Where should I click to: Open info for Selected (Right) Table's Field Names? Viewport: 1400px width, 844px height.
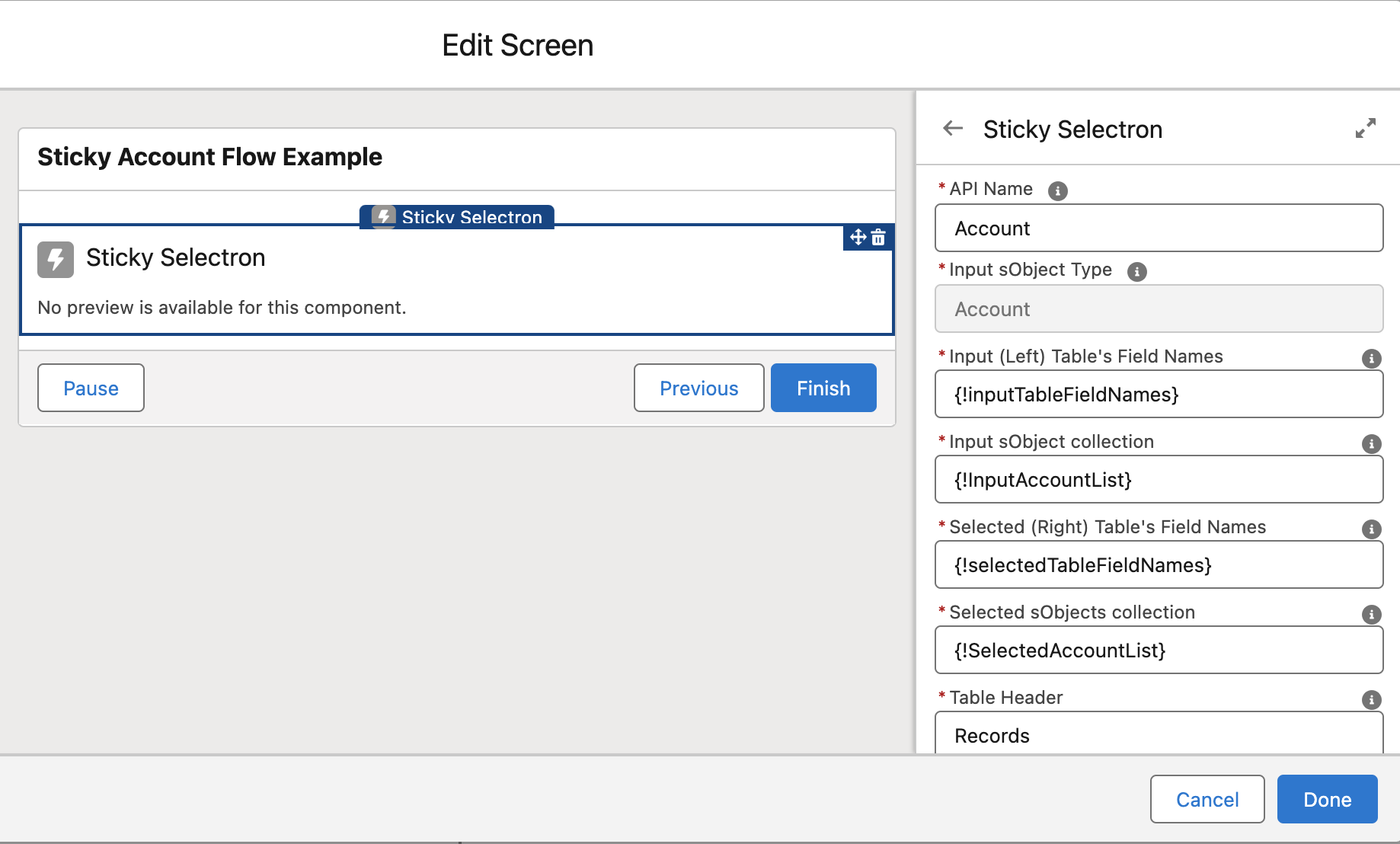1371,529
